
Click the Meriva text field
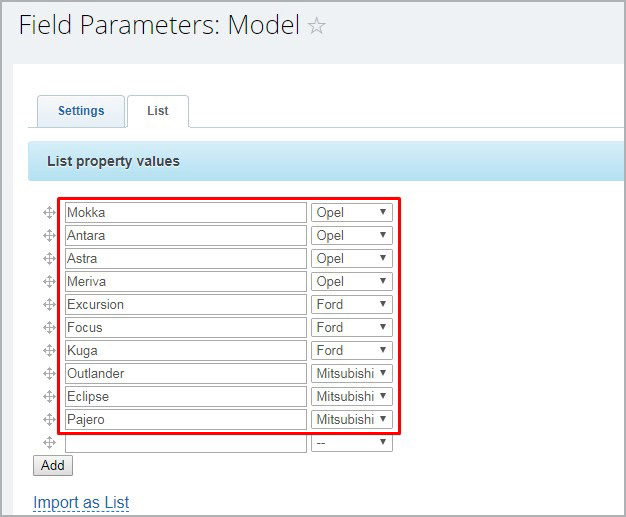click(x=186, y=281)
